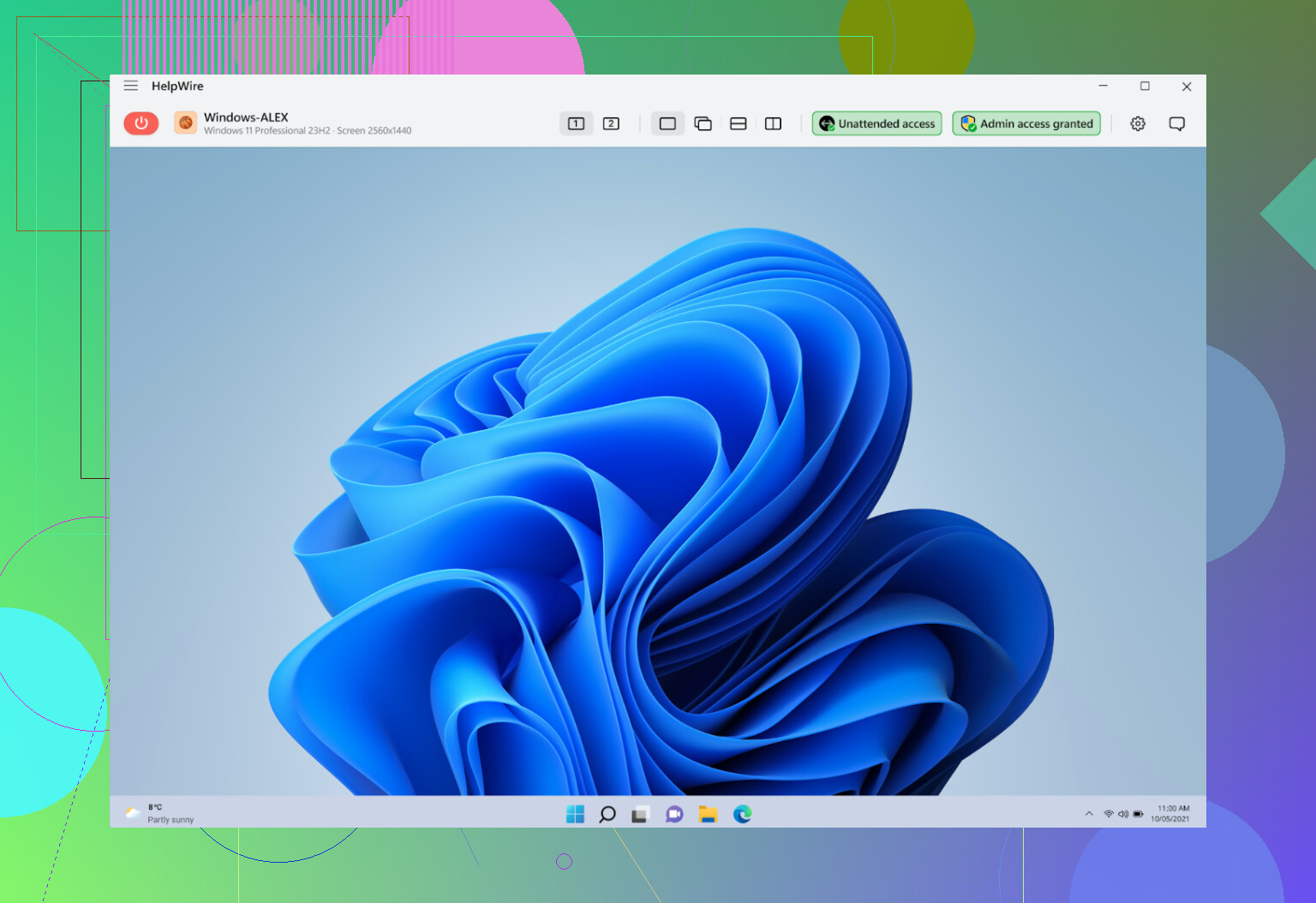Close the HelpWire window

1187,86
